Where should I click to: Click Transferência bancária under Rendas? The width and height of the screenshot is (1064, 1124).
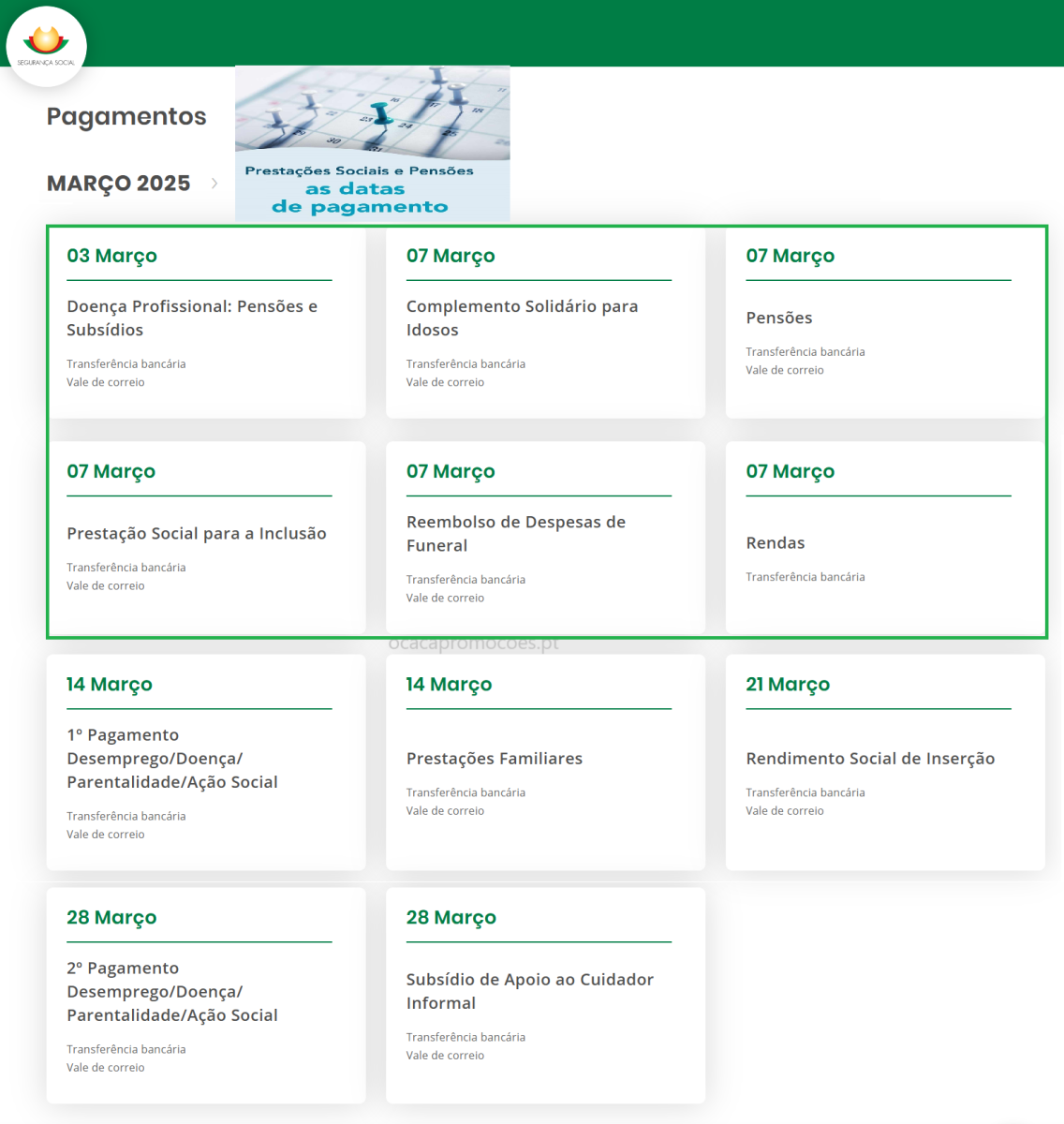pyautogui.click(x=805, y=577)
